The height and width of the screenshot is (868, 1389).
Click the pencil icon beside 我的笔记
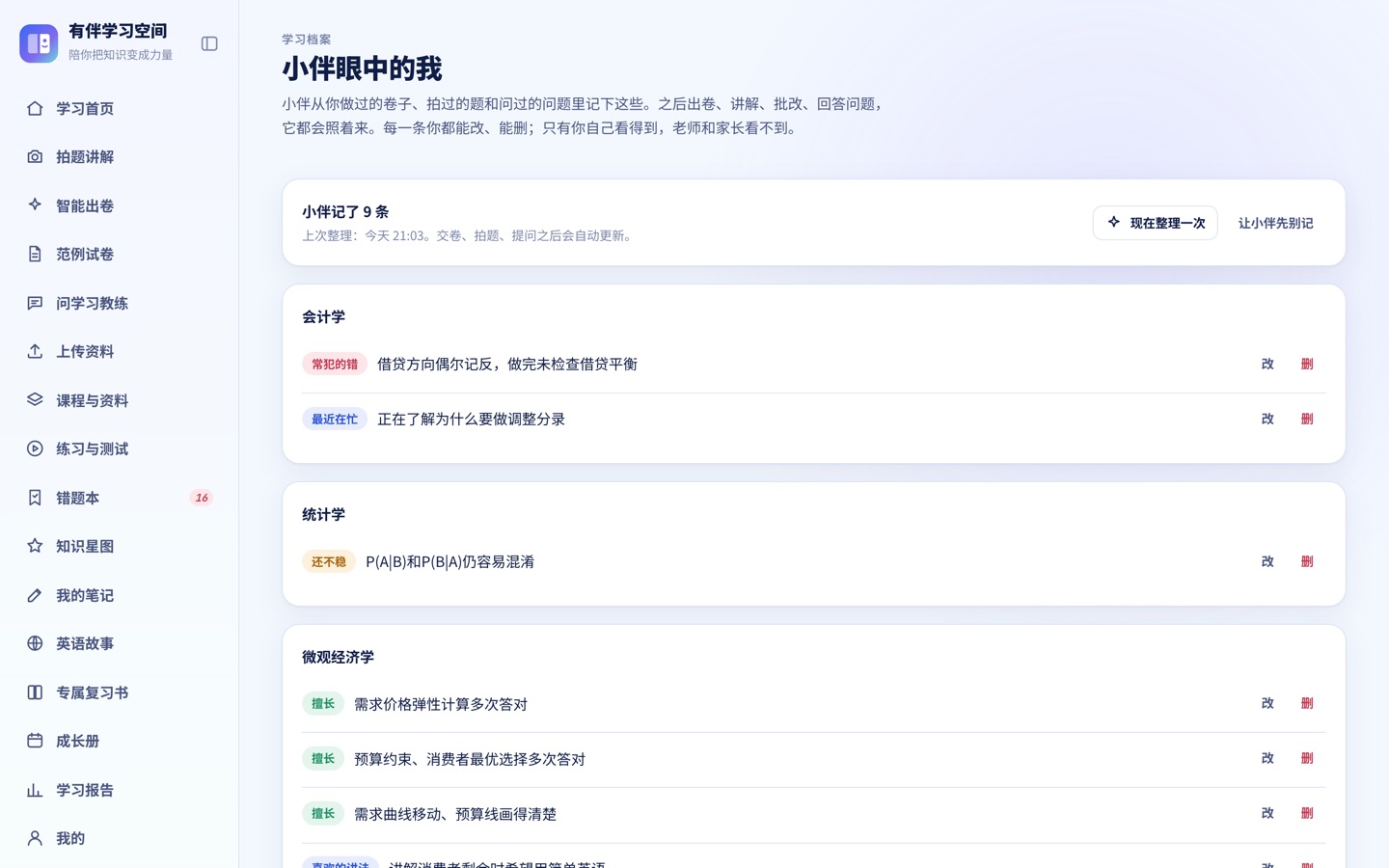pyautogui.click(x=35, y=595)
